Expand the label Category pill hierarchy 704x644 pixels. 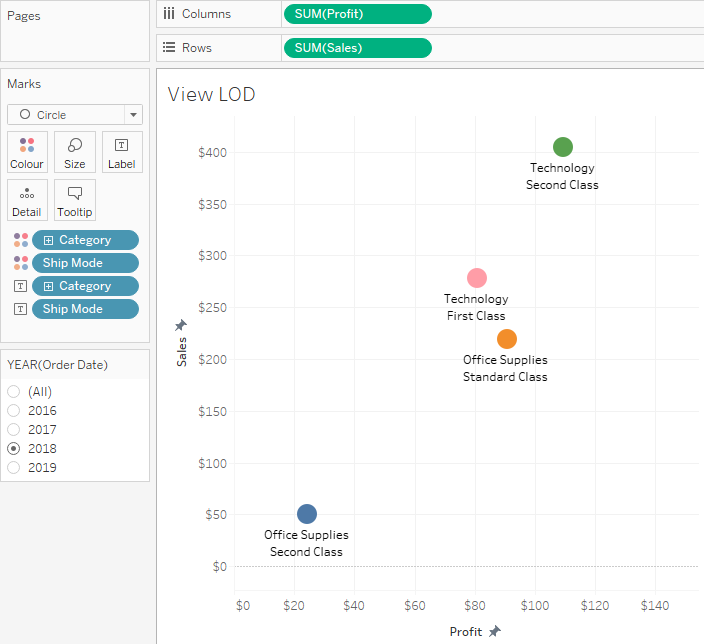pyautogui.click(x=48, y=286)
